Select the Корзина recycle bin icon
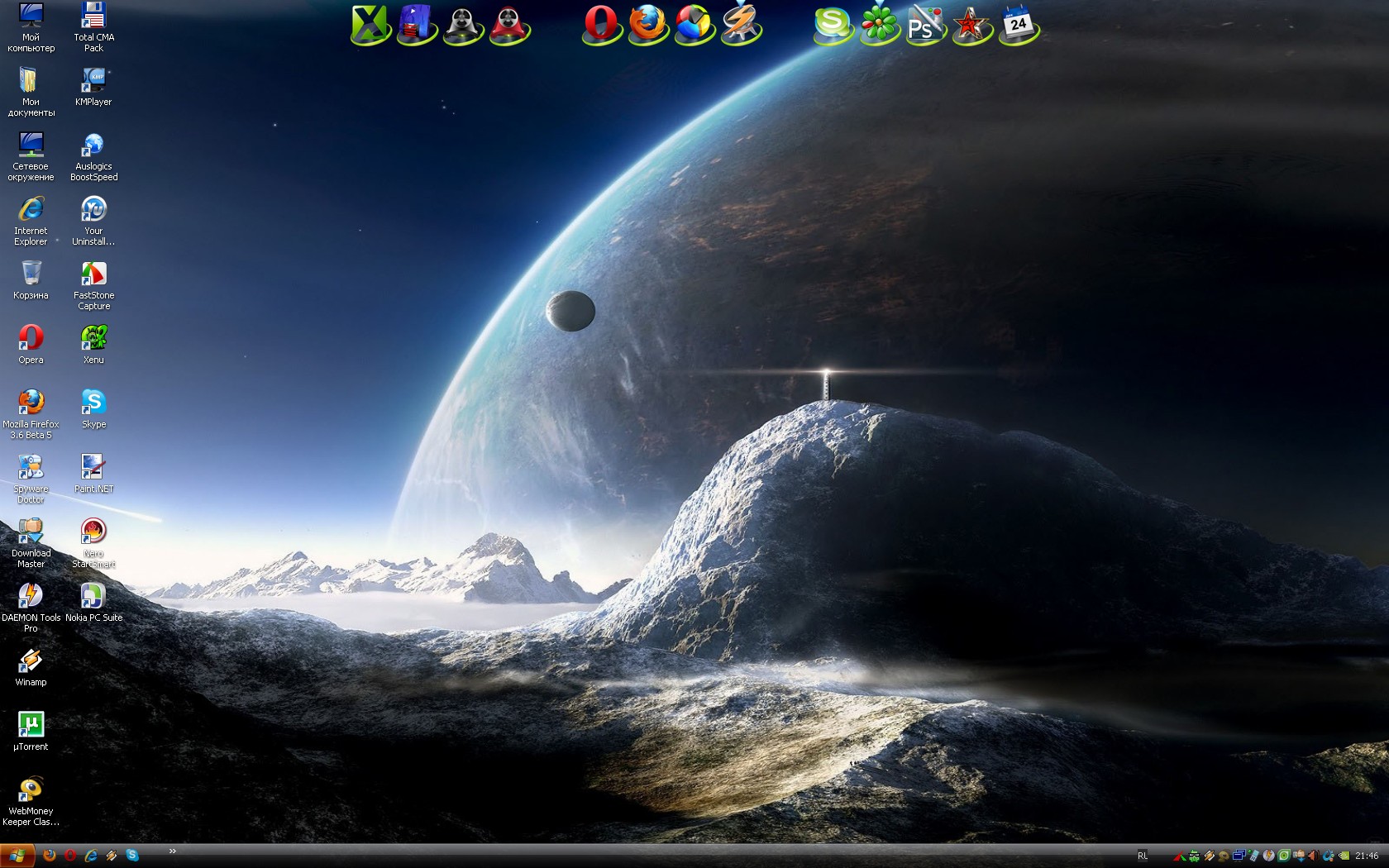The width and height of the screenshot is (1389, 868). point(31,279)
